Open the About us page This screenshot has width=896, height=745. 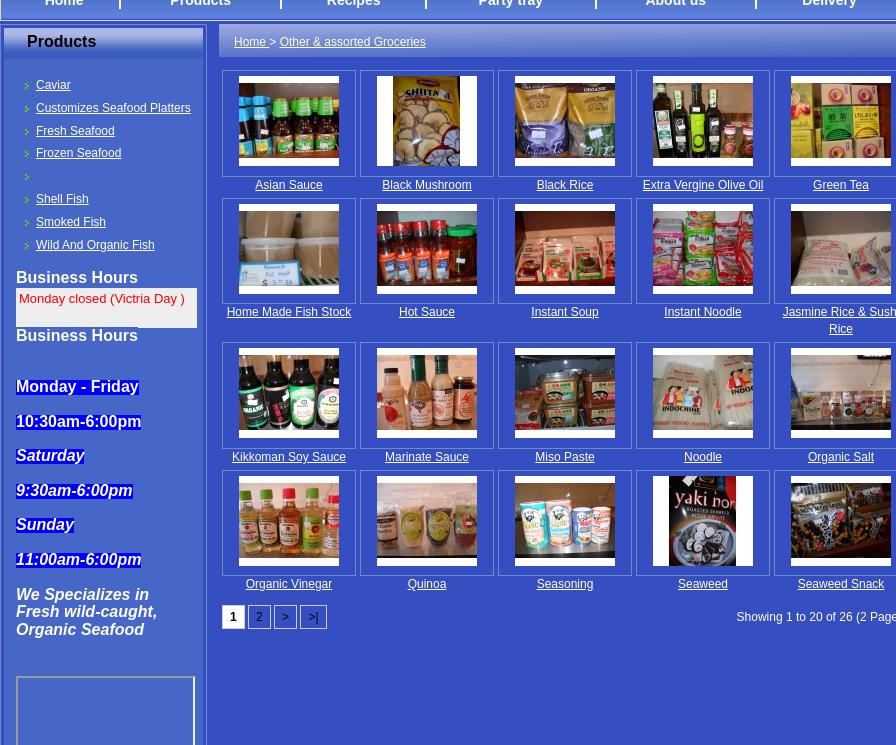pyautogui.click(x=675, y=4)
